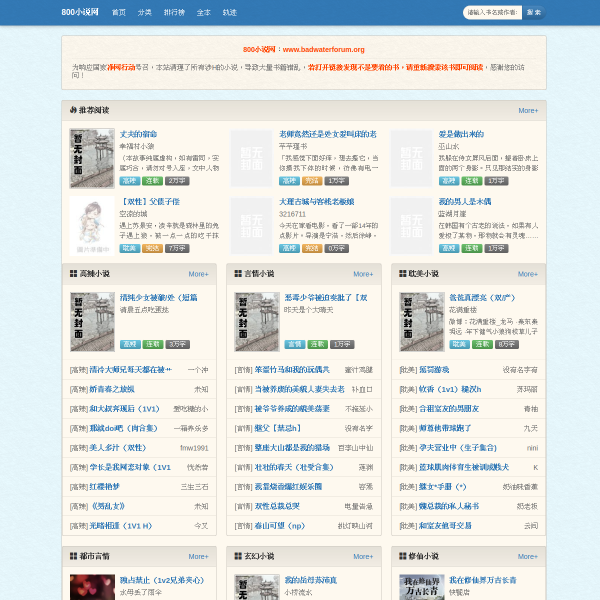Open the 轨迹 nav item
This screenshot has height=600, width=600.
pos(230,12)
